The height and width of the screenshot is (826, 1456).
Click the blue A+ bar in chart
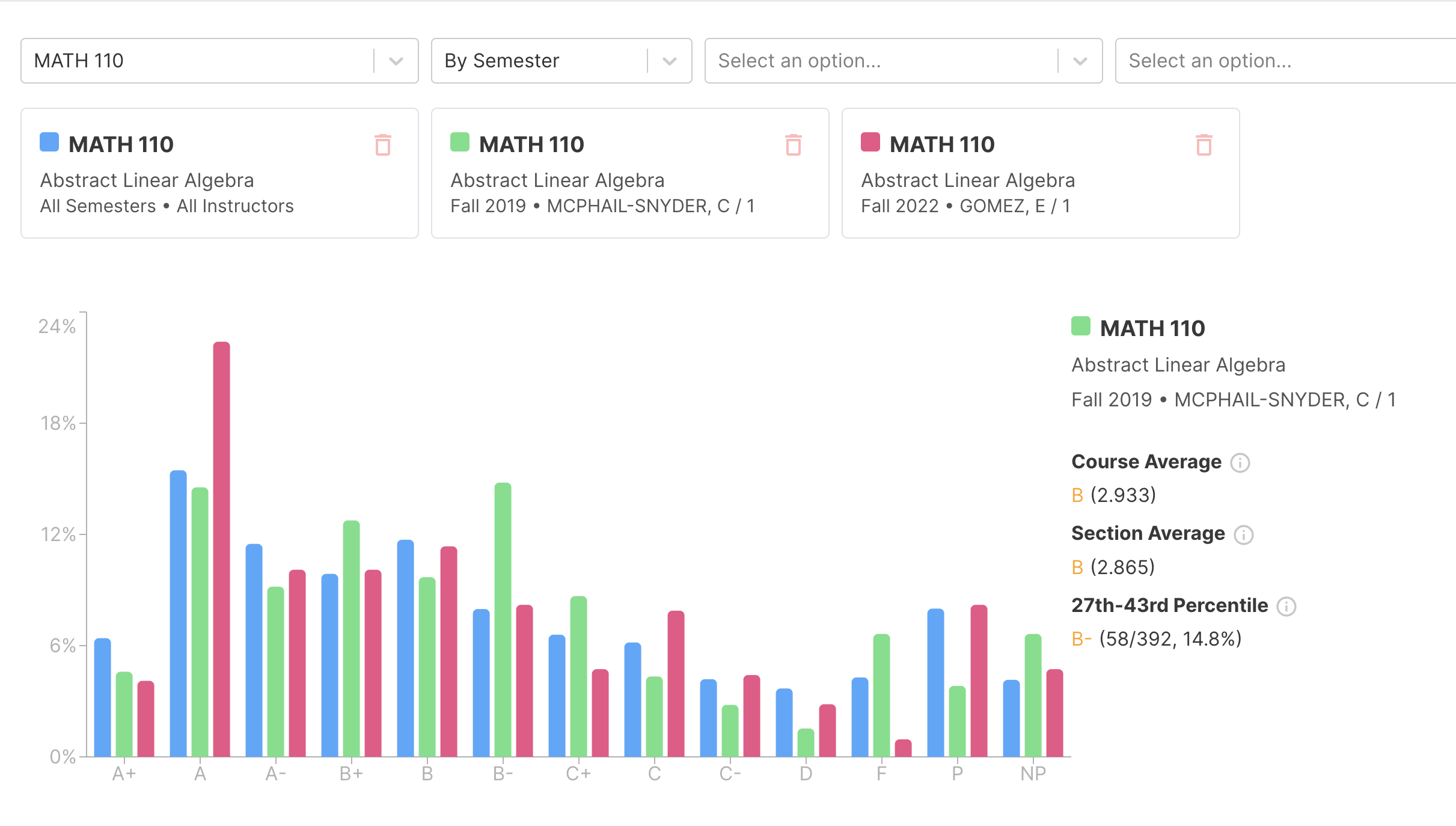click(x=103, y=697)
